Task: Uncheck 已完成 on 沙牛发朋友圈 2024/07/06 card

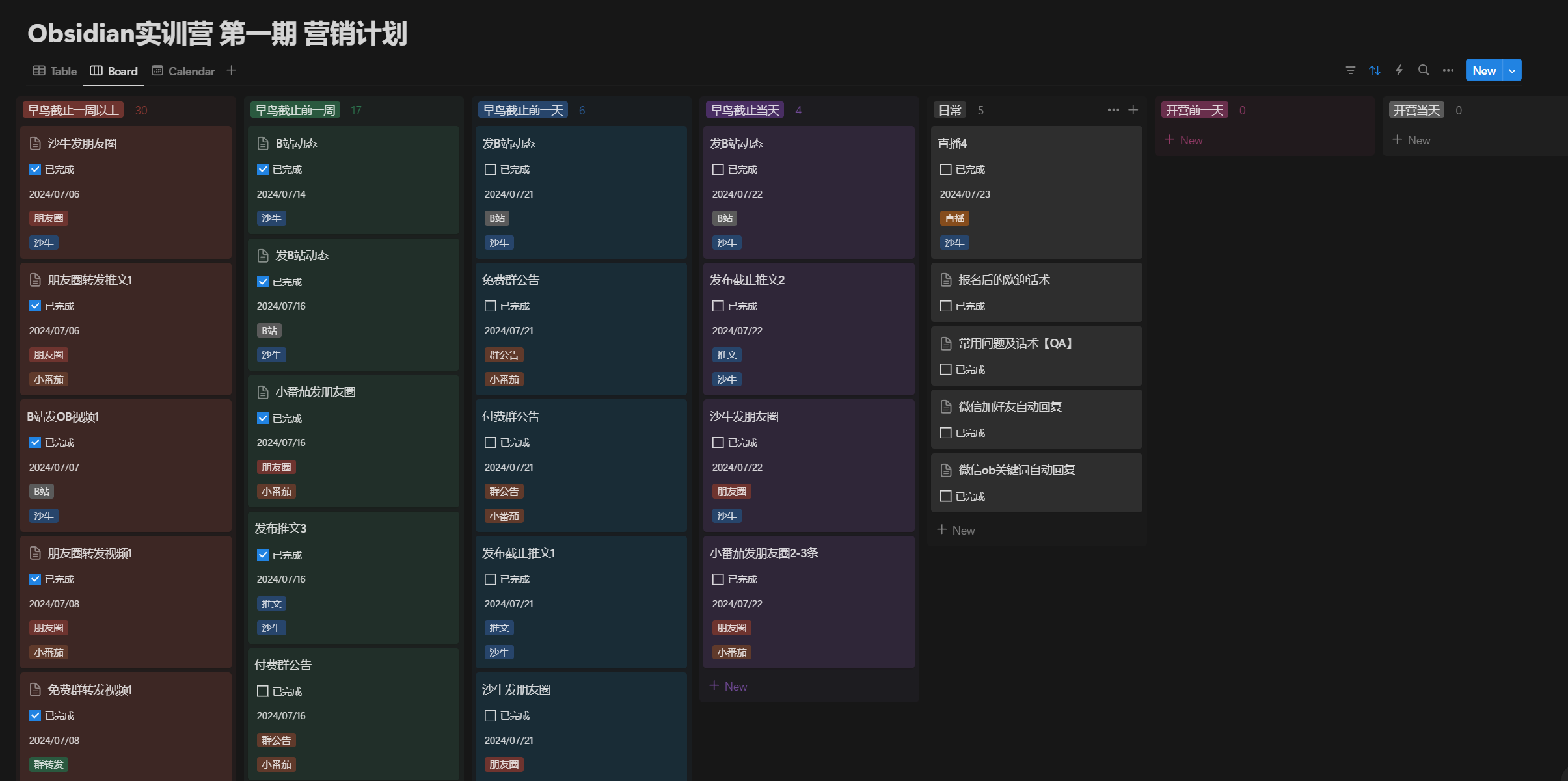Action: click(35, 169)
